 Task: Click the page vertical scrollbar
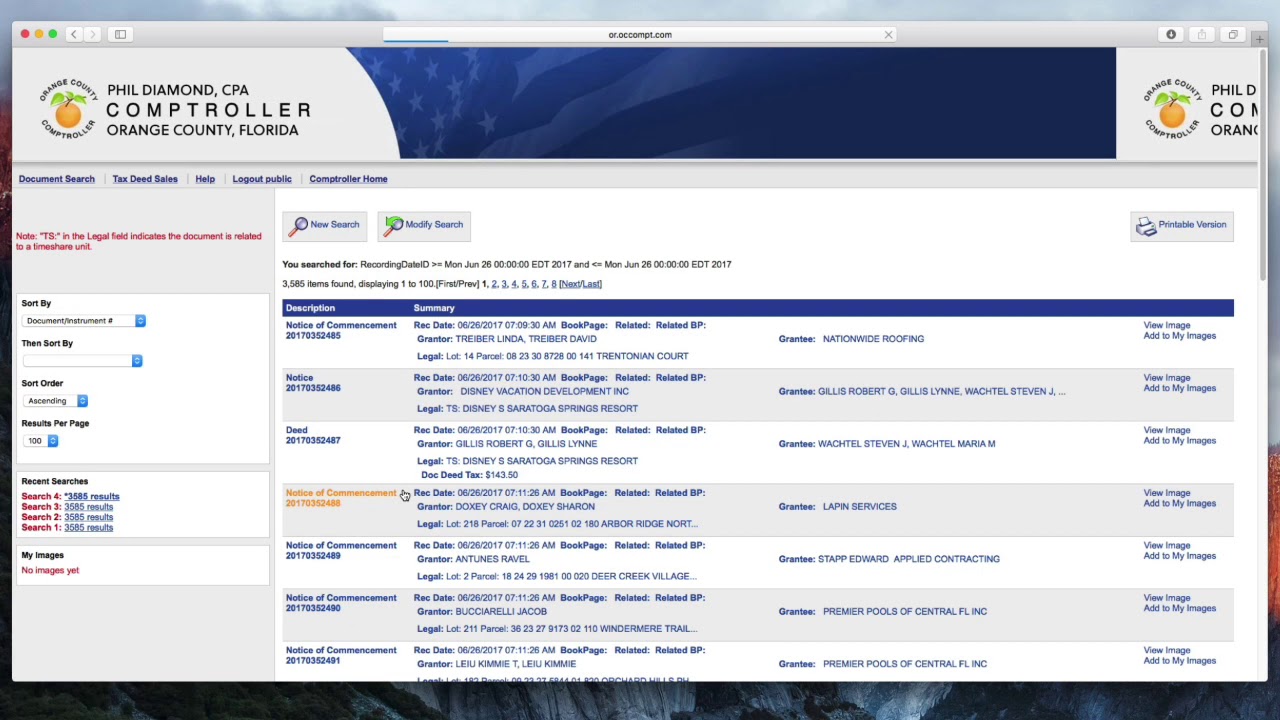pos(1262,165)
